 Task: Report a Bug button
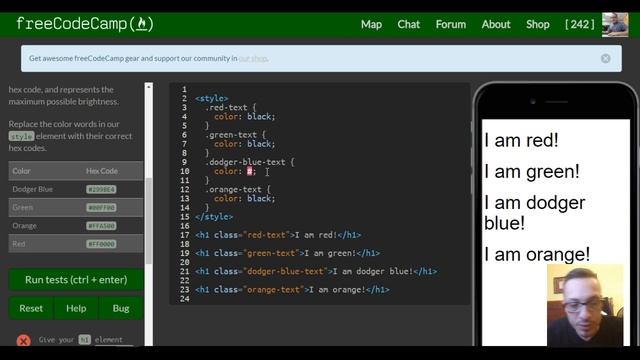point(121,308)
